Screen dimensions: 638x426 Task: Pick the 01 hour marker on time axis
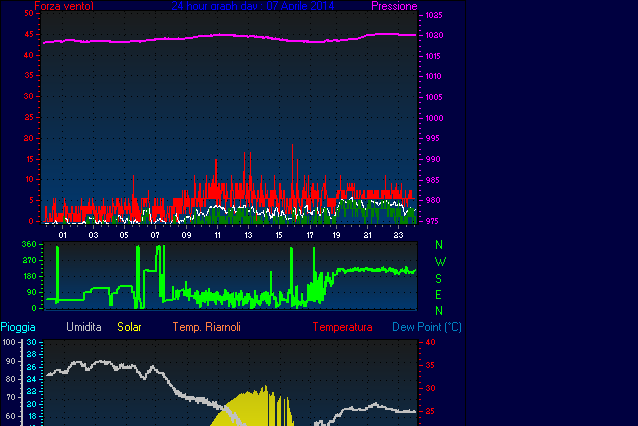coord(63,235)
